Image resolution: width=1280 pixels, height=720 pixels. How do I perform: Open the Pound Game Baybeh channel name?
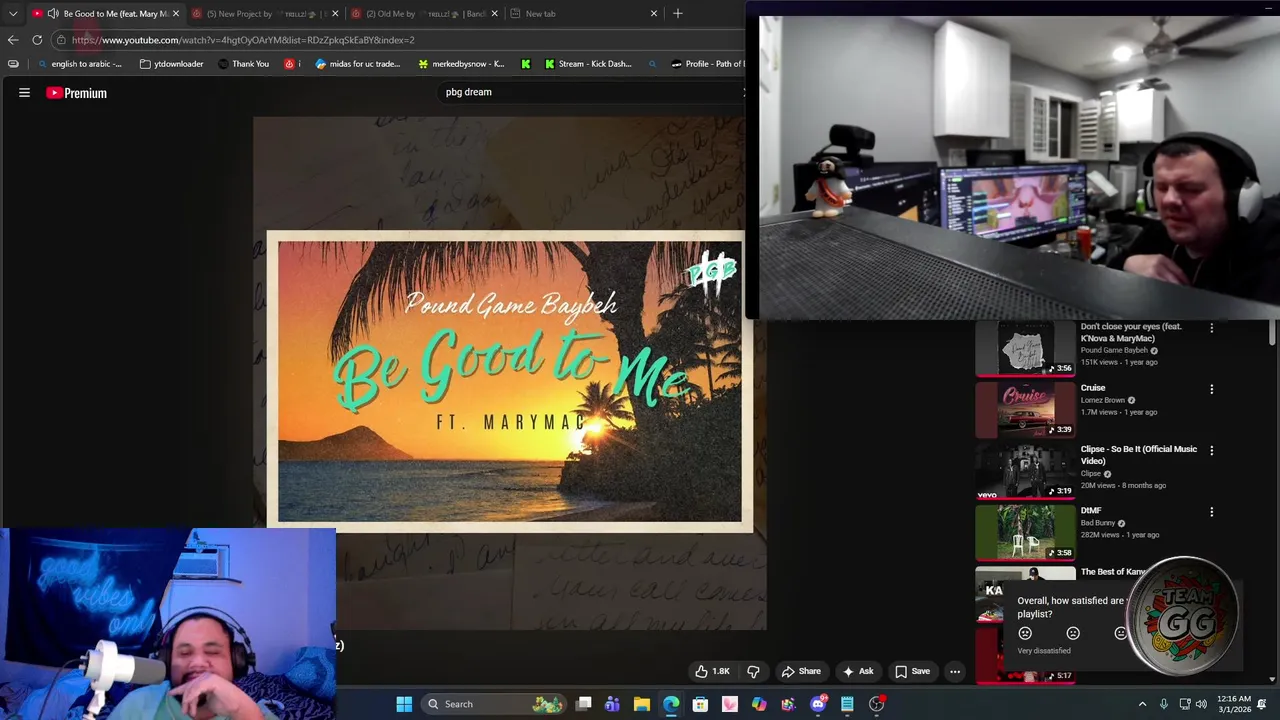coord(1114,351)
